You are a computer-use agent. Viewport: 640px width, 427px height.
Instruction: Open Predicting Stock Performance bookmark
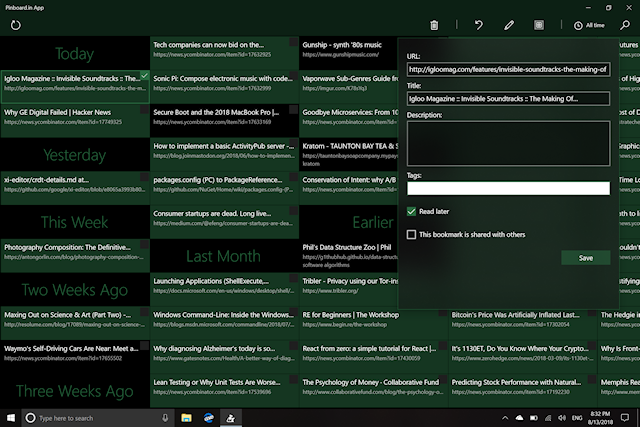pos(522,391)
